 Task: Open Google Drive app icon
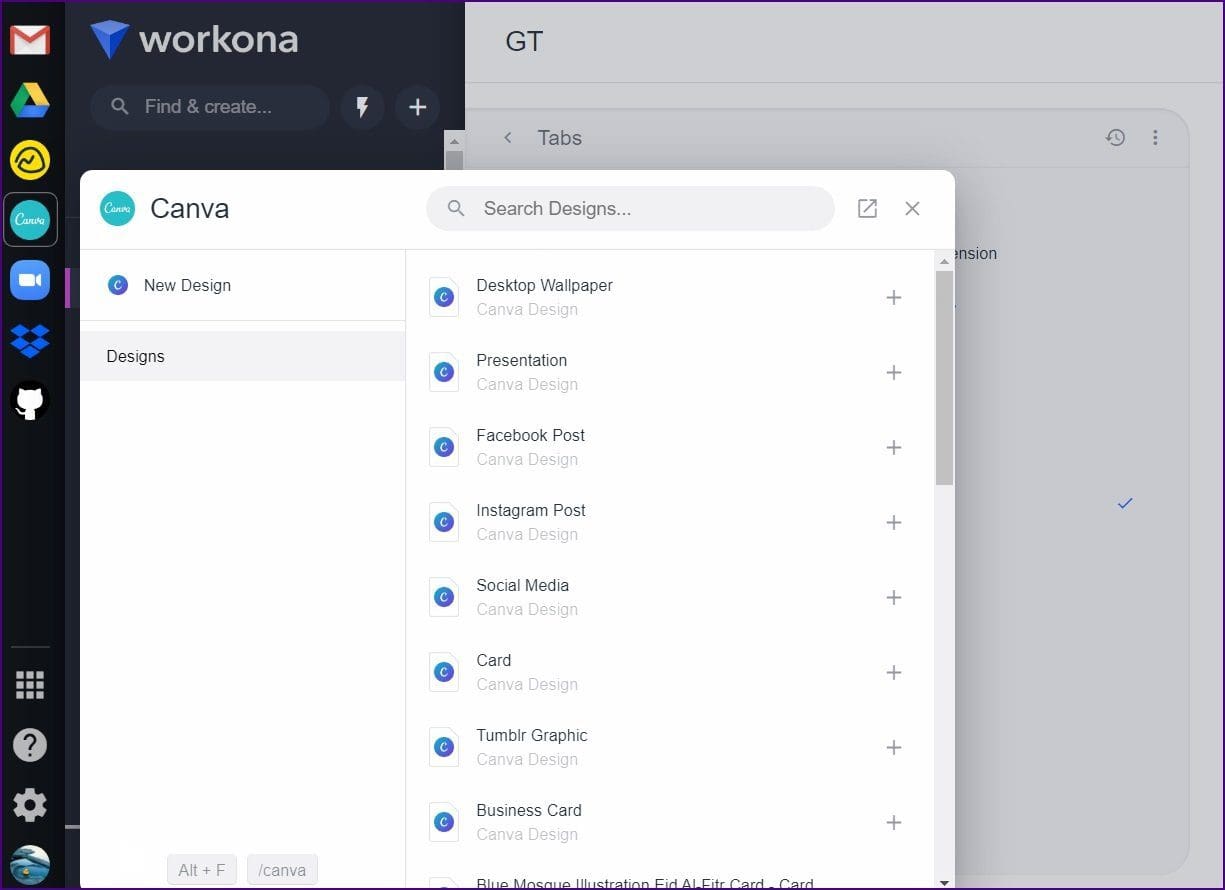pyautogui.click(x=30, y=100)
